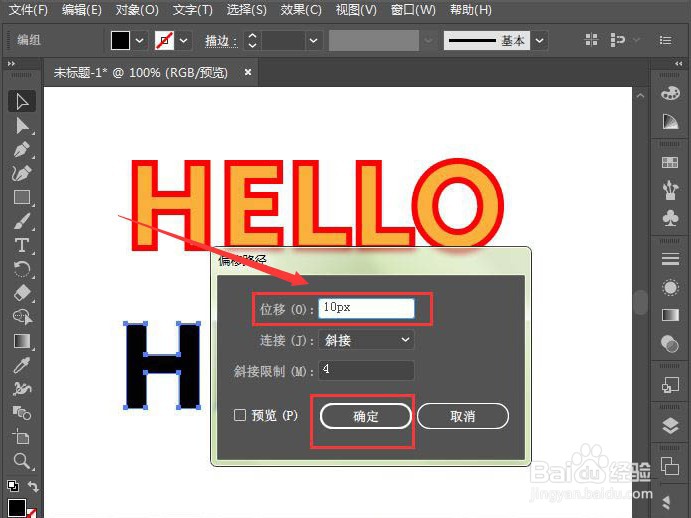Click the stroke none swatch

[x=164, y=41]
